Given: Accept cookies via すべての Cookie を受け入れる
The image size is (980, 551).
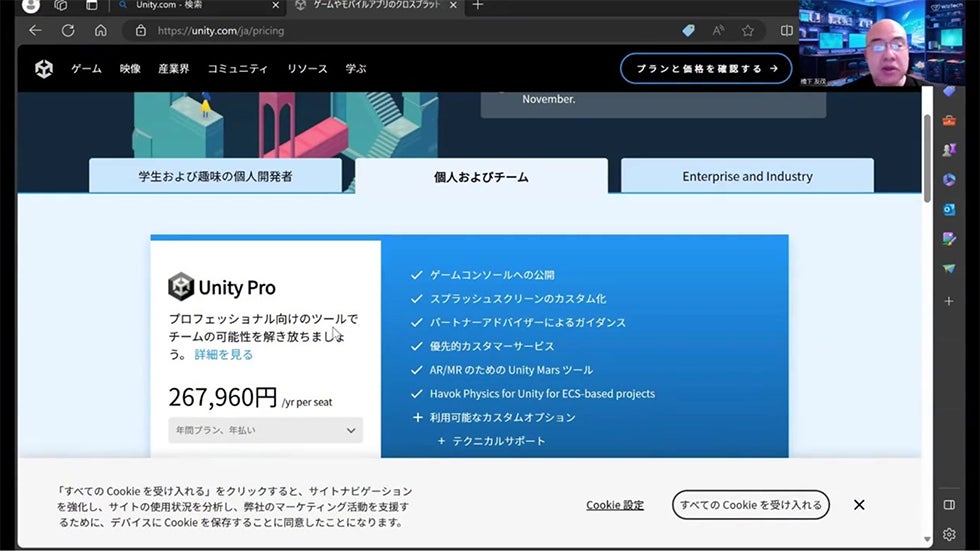Looking at the screenshot, I should point(751,505).
